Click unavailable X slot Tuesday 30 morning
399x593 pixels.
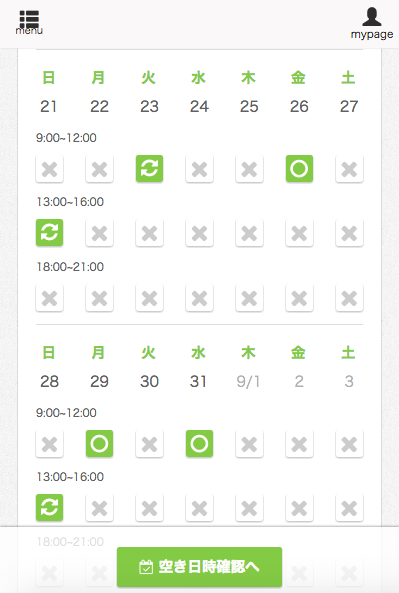click(x=149, y=444)
